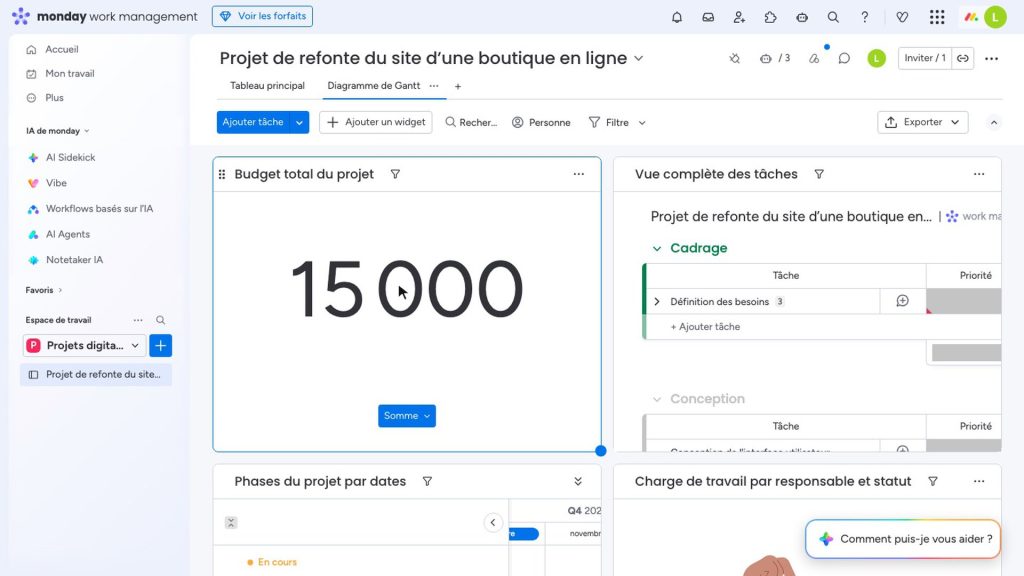Click Ajouter un widget
1024x576 pixels.
[x=376, y=122]
